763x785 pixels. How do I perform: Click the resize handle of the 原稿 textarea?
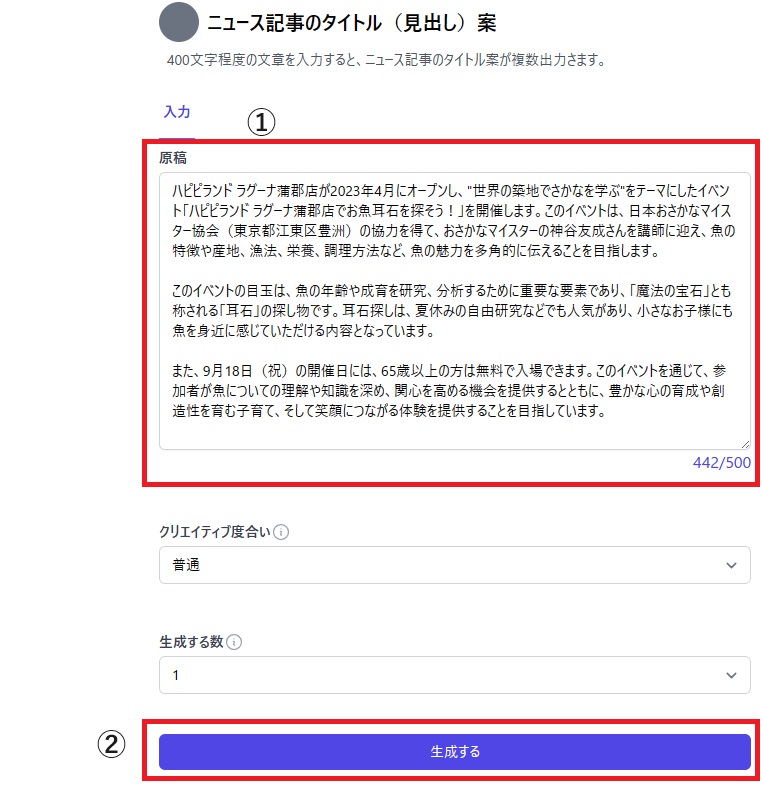(x=745, y=444)
